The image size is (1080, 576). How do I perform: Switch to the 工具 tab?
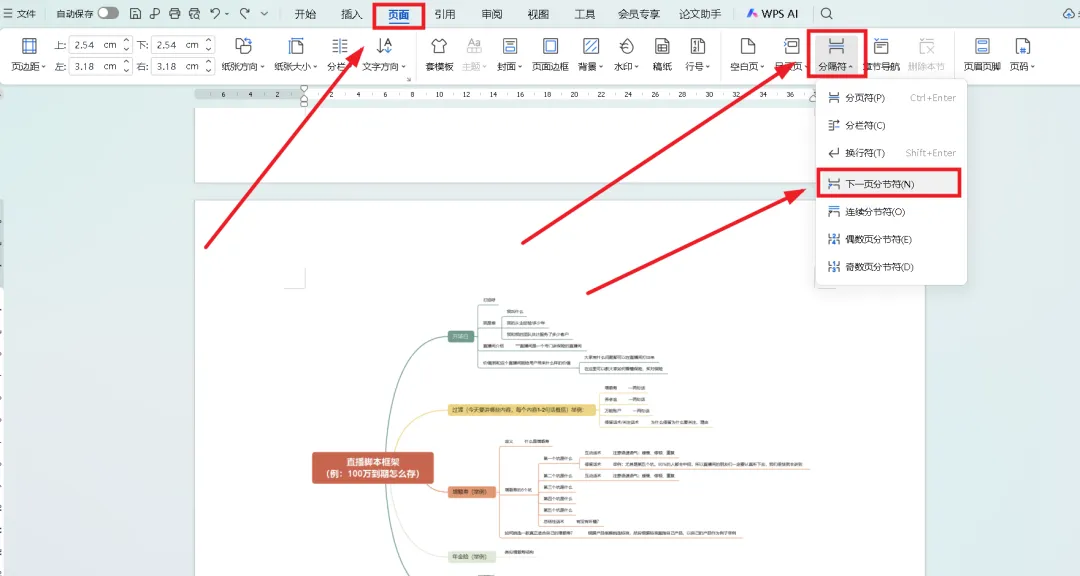pos(585,14)
